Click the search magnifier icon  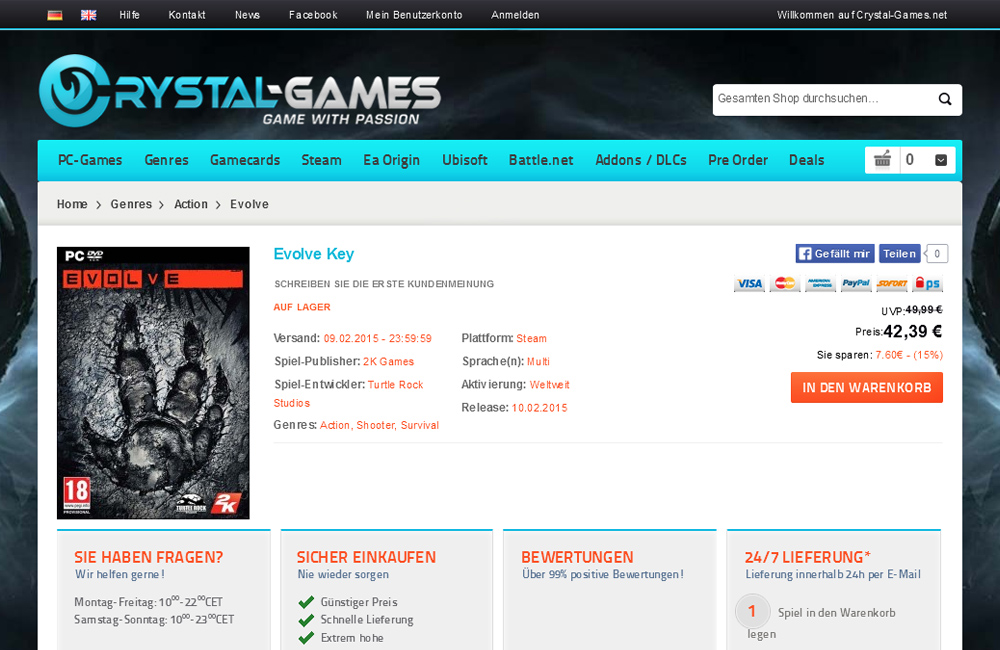pos(945,99)
